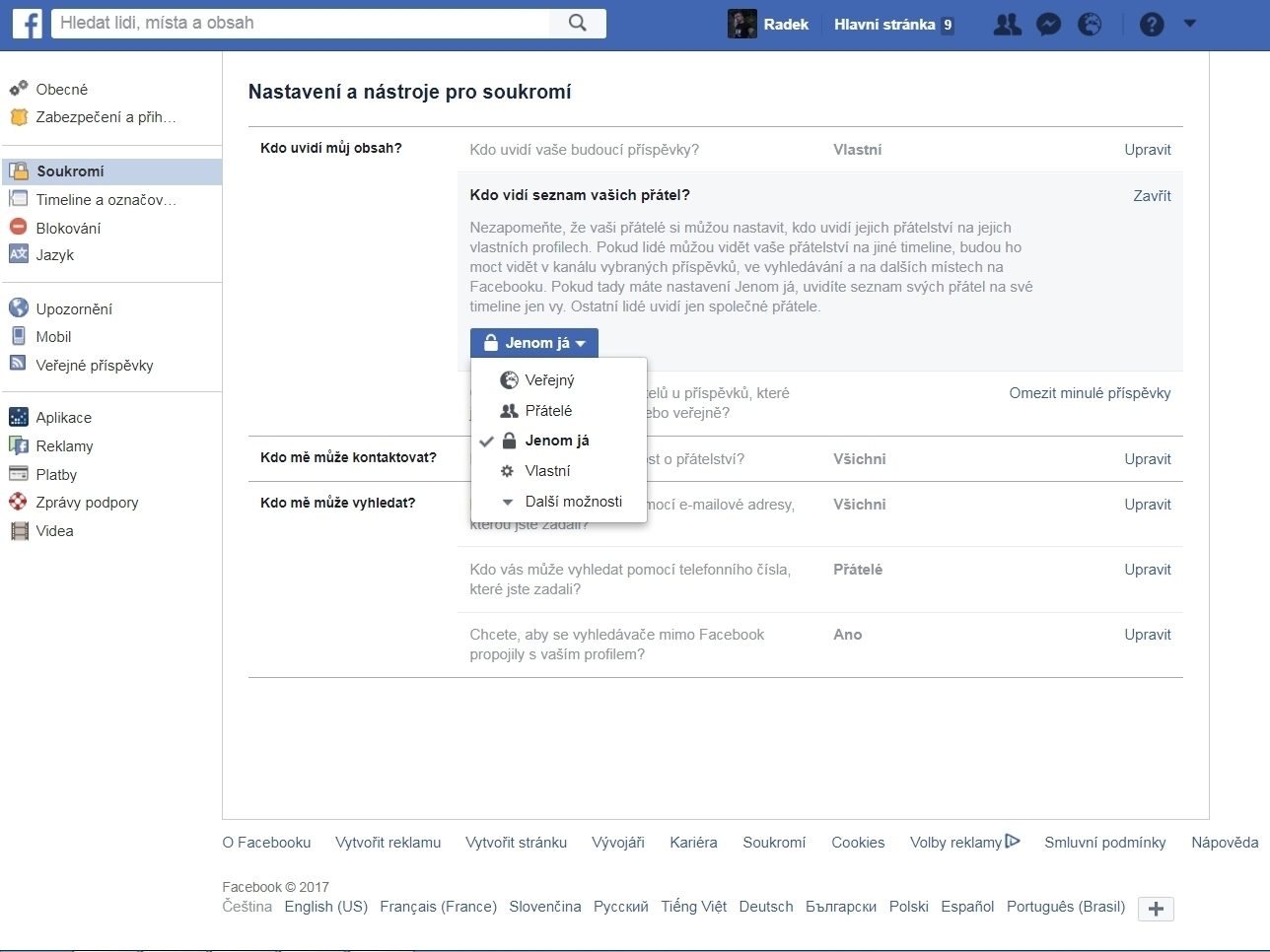Open Mobil settings section

53,336
